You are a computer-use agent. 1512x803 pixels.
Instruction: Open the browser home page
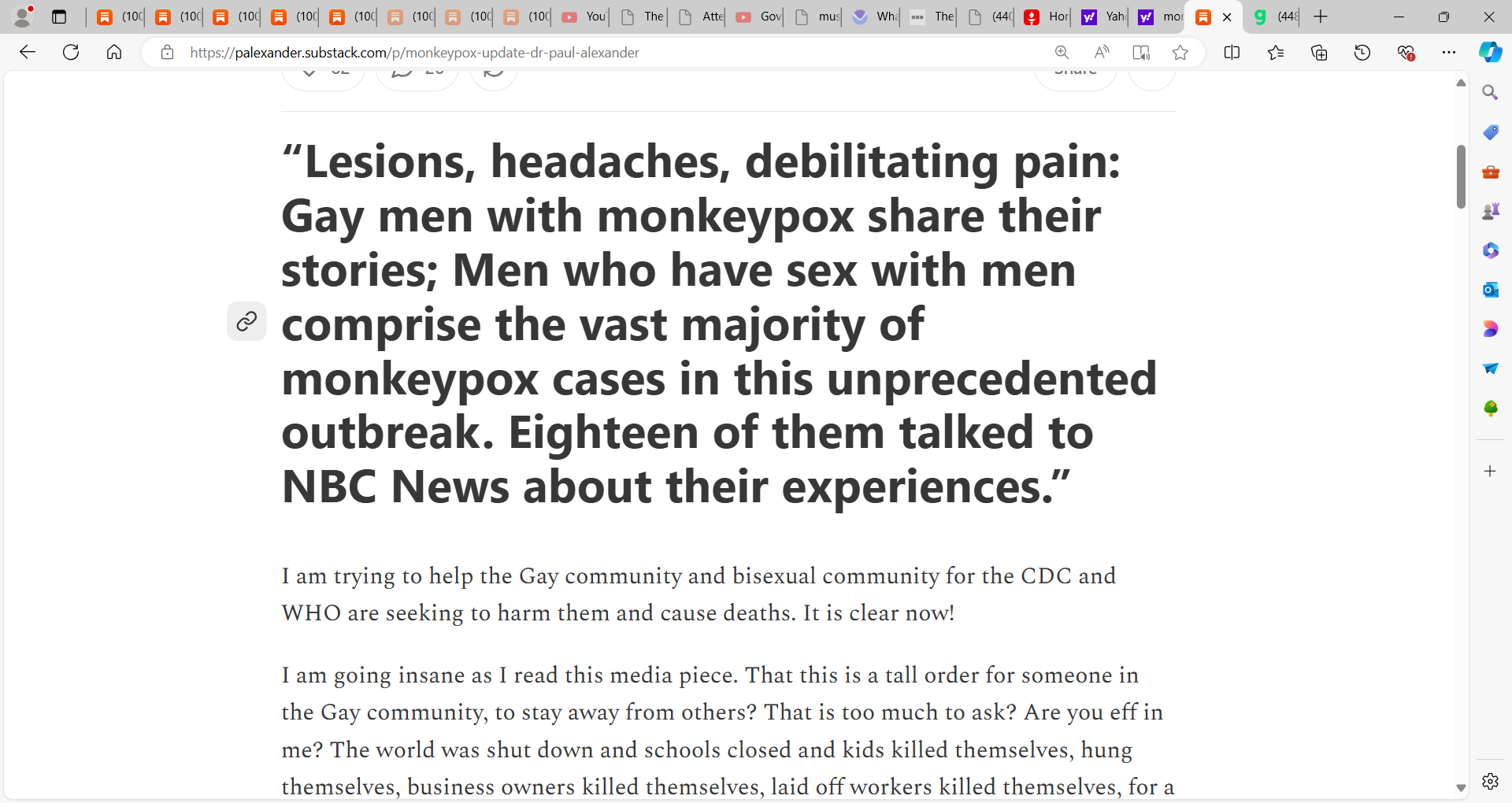click(114, 52)
